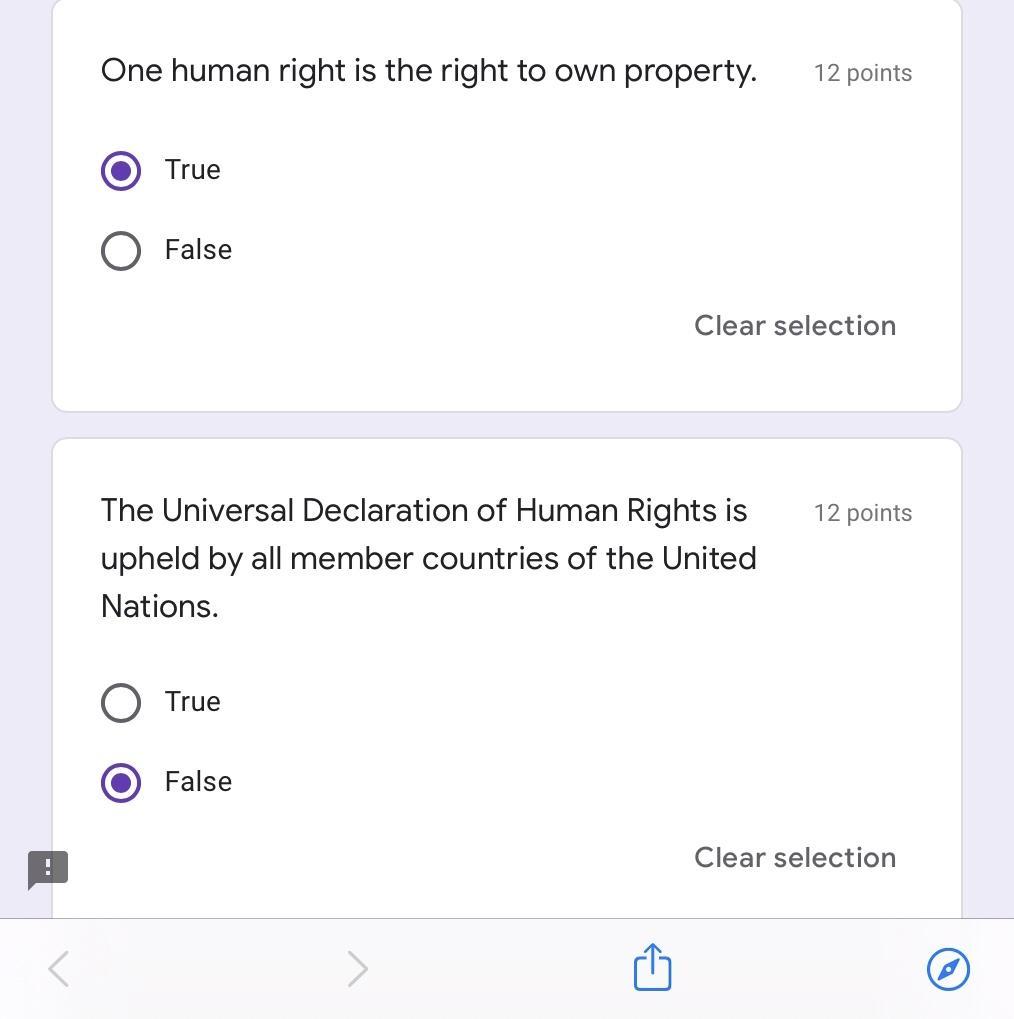
Task: Tap the browser back arrow
Action: coord(59,968)
